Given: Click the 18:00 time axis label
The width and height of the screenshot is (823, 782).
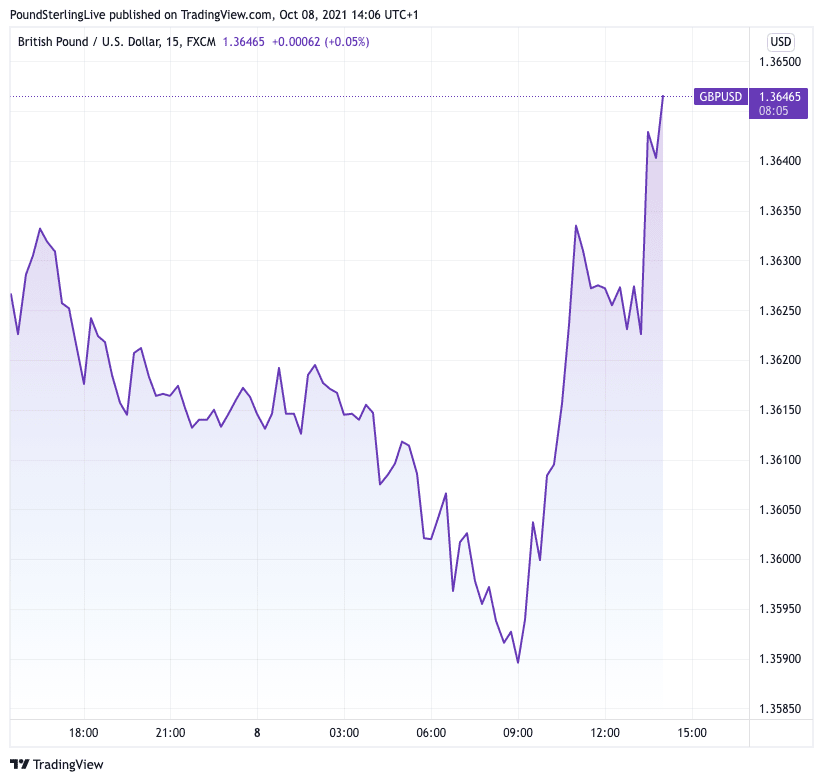Looking at the screenshot, I should 84,733.
